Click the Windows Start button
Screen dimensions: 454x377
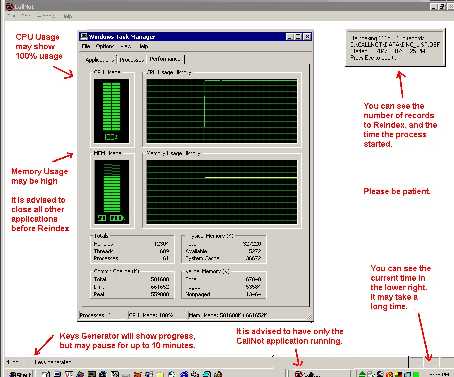tap(19, 374)
